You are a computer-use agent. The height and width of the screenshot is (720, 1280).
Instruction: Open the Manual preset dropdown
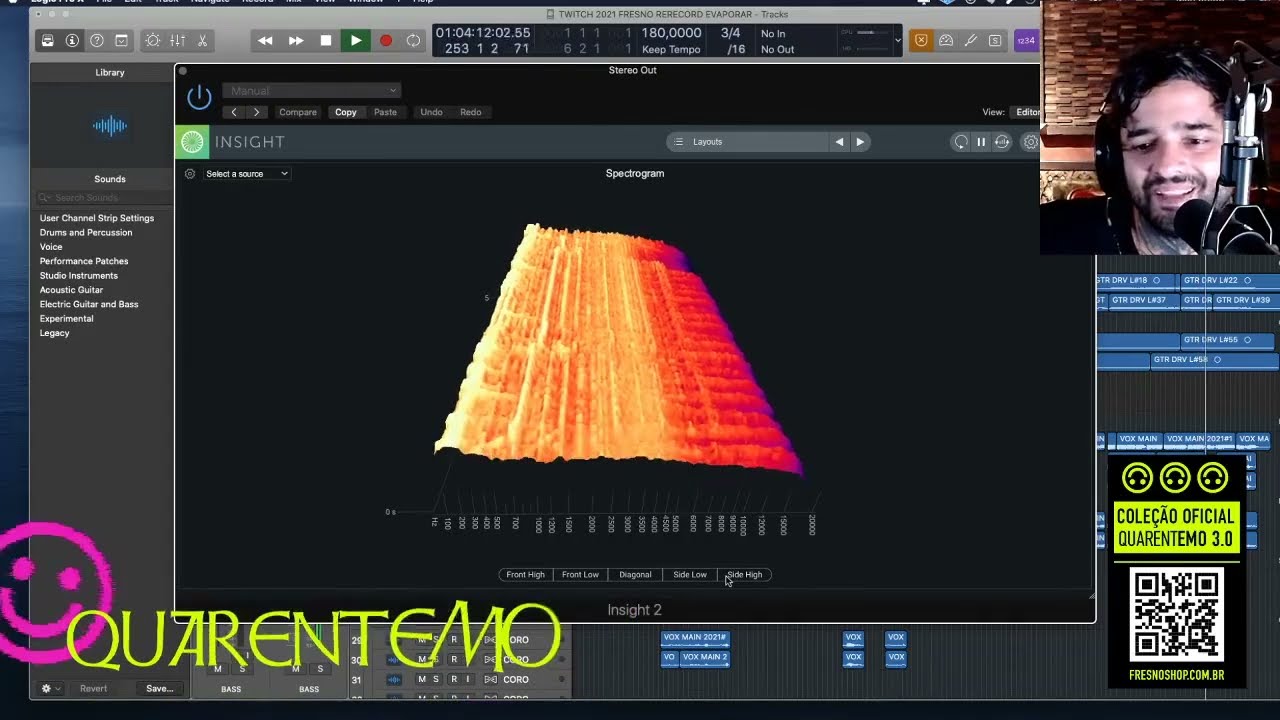tap(311, 91)
